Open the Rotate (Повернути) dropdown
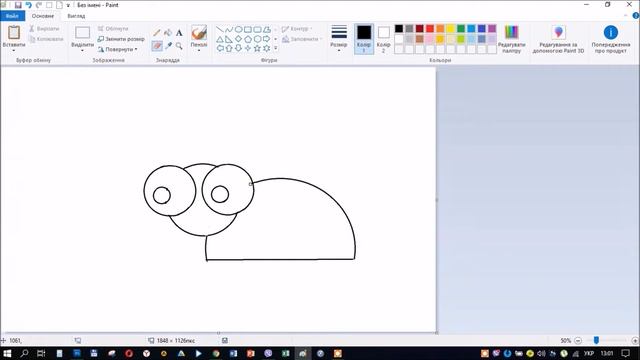640x360 pixels. (118, 49)
